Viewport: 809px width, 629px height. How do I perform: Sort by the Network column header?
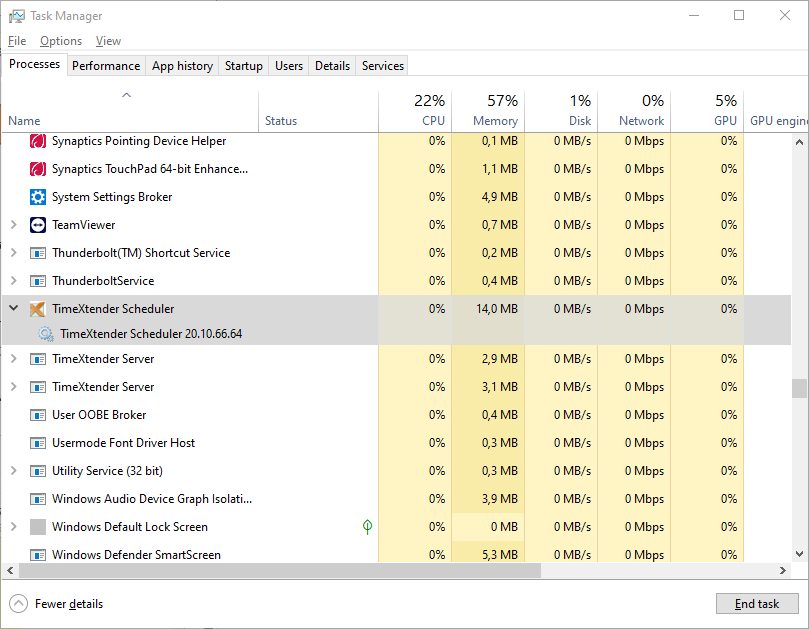634,111
